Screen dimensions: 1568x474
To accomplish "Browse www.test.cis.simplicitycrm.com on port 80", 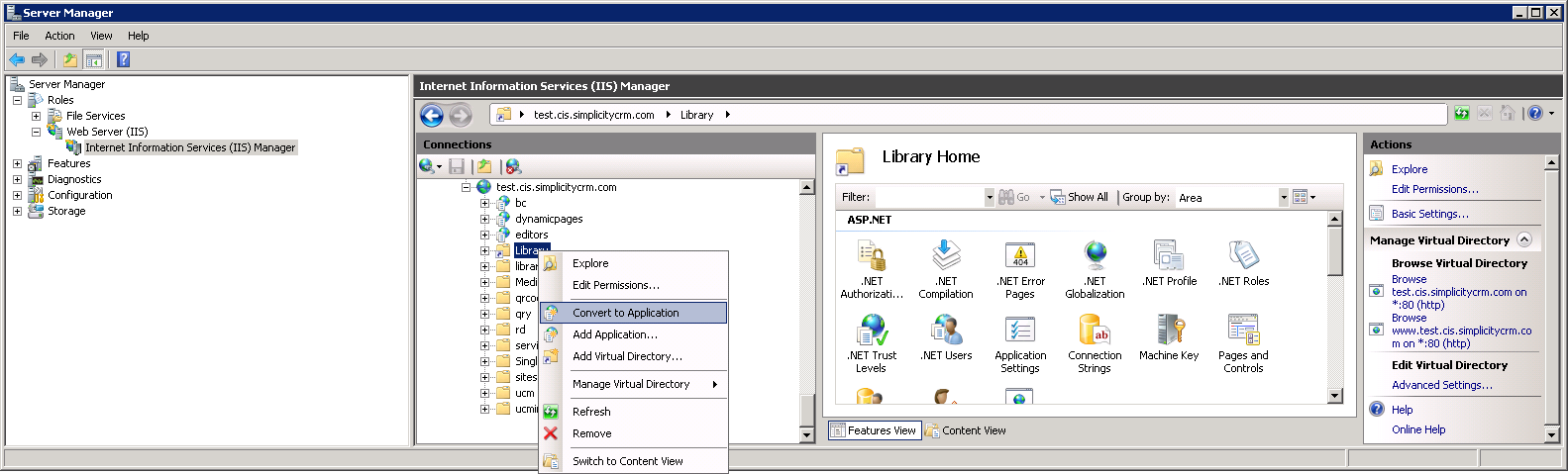I will (x=1461, y=331).
